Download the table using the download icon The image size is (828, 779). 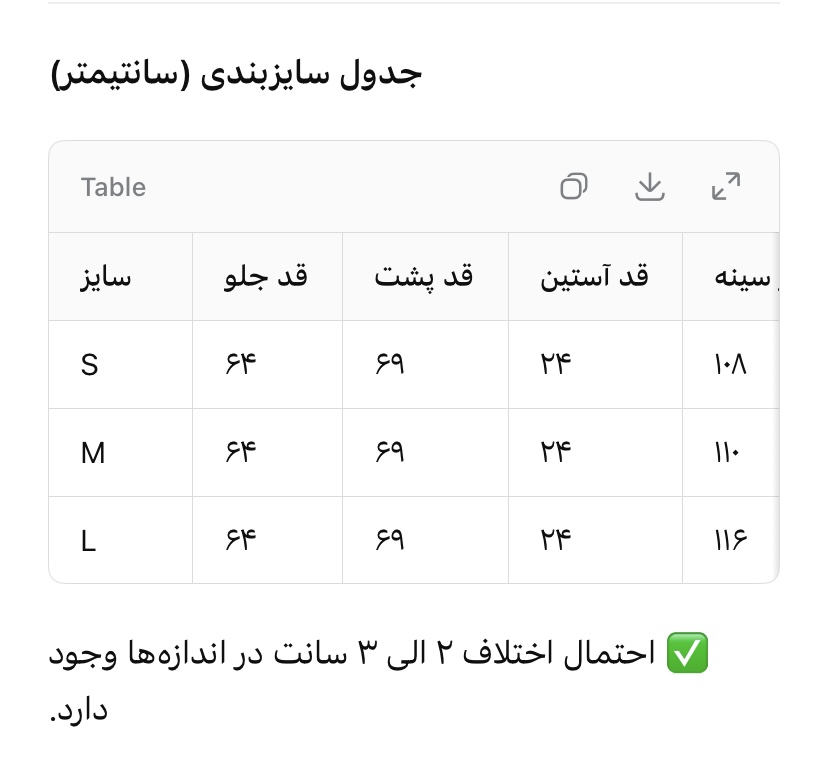tap(650, 186)
